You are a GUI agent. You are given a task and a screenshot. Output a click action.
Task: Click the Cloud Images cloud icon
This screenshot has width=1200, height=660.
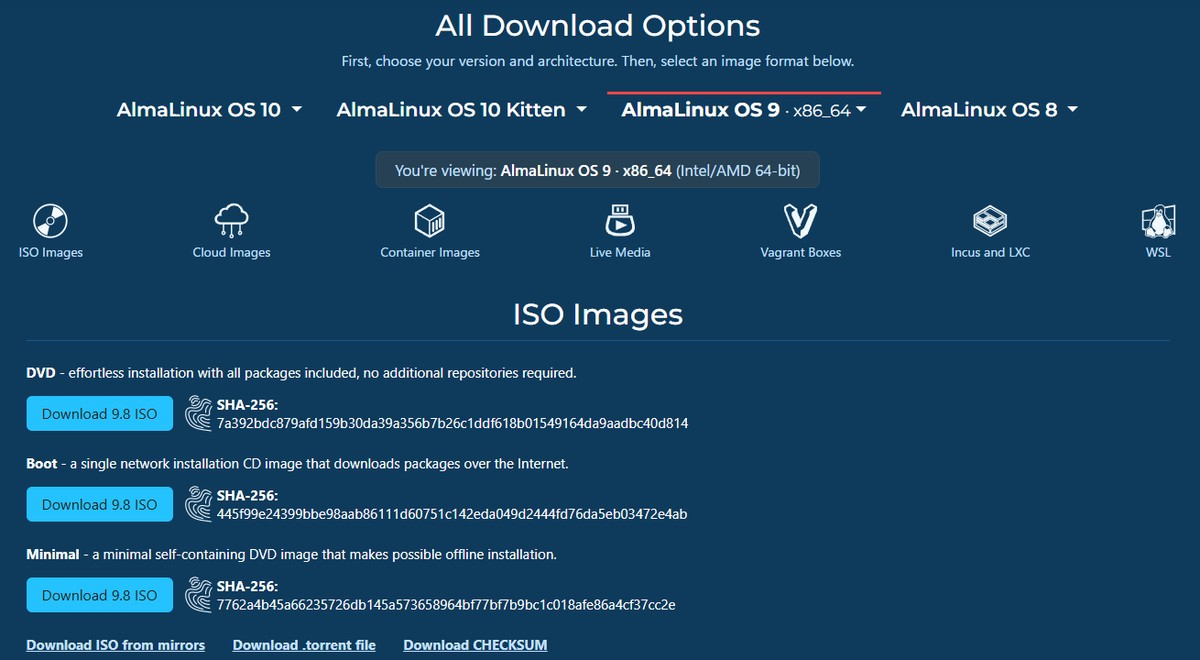pos(231,220)
